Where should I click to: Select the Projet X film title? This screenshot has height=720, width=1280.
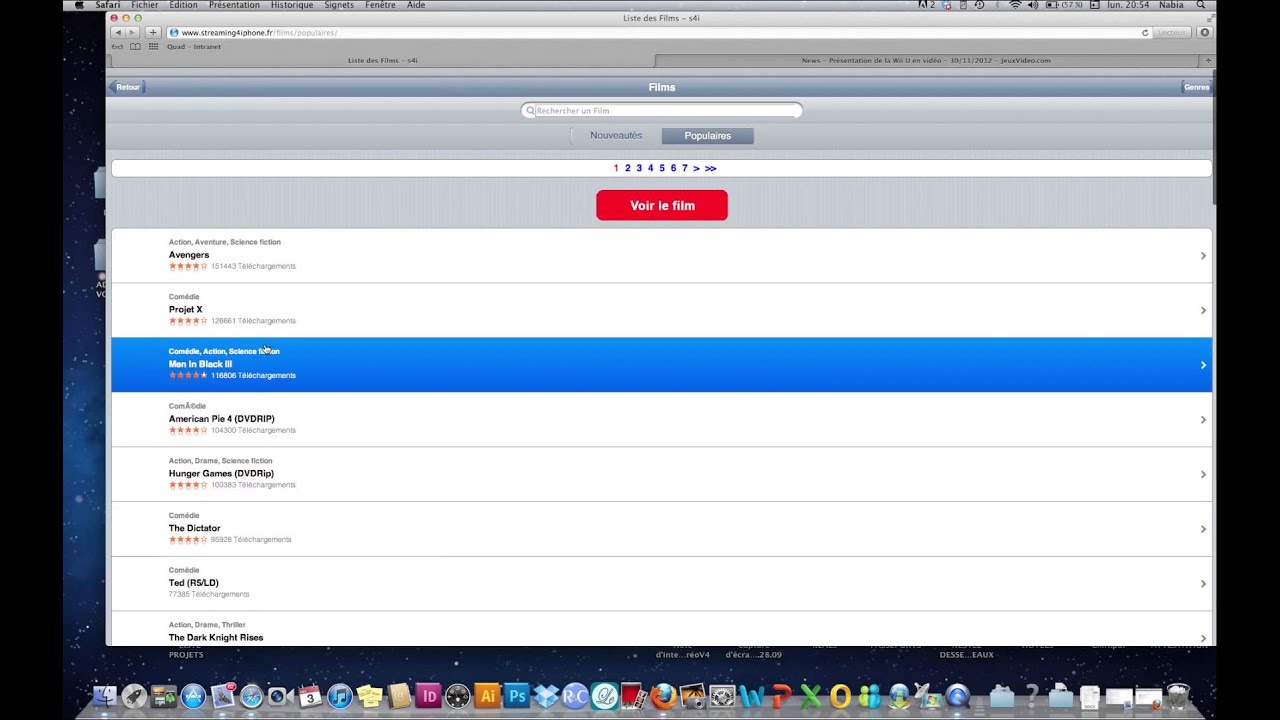click(x=185, y=310)
